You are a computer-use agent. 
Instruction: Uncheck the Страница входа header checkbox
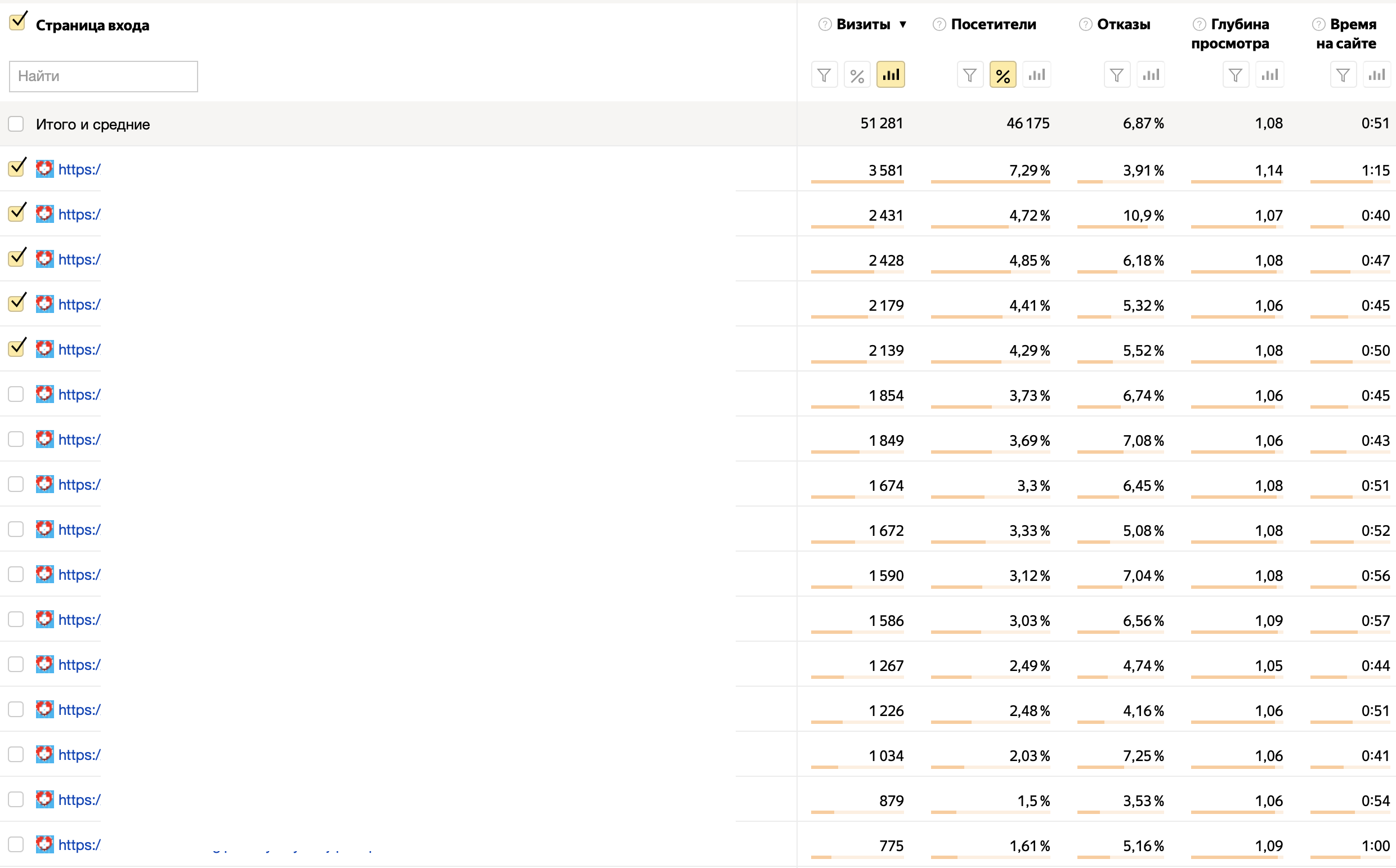tap(17, 23)
